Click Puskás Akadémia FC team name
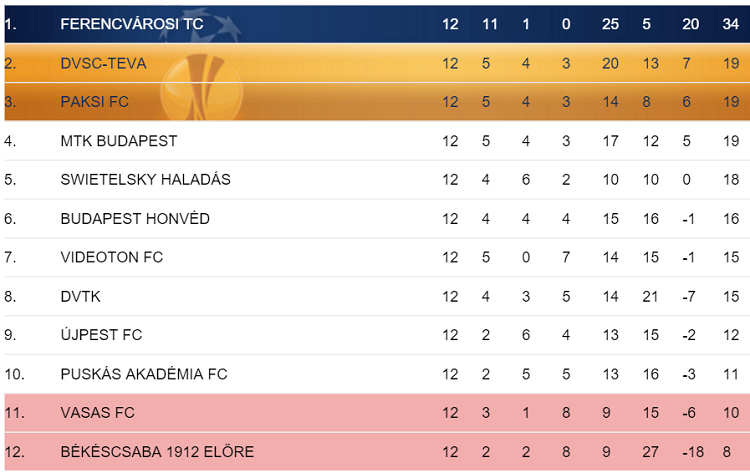The height and width of the screenshot is (473, 750). tap(143, 374)
